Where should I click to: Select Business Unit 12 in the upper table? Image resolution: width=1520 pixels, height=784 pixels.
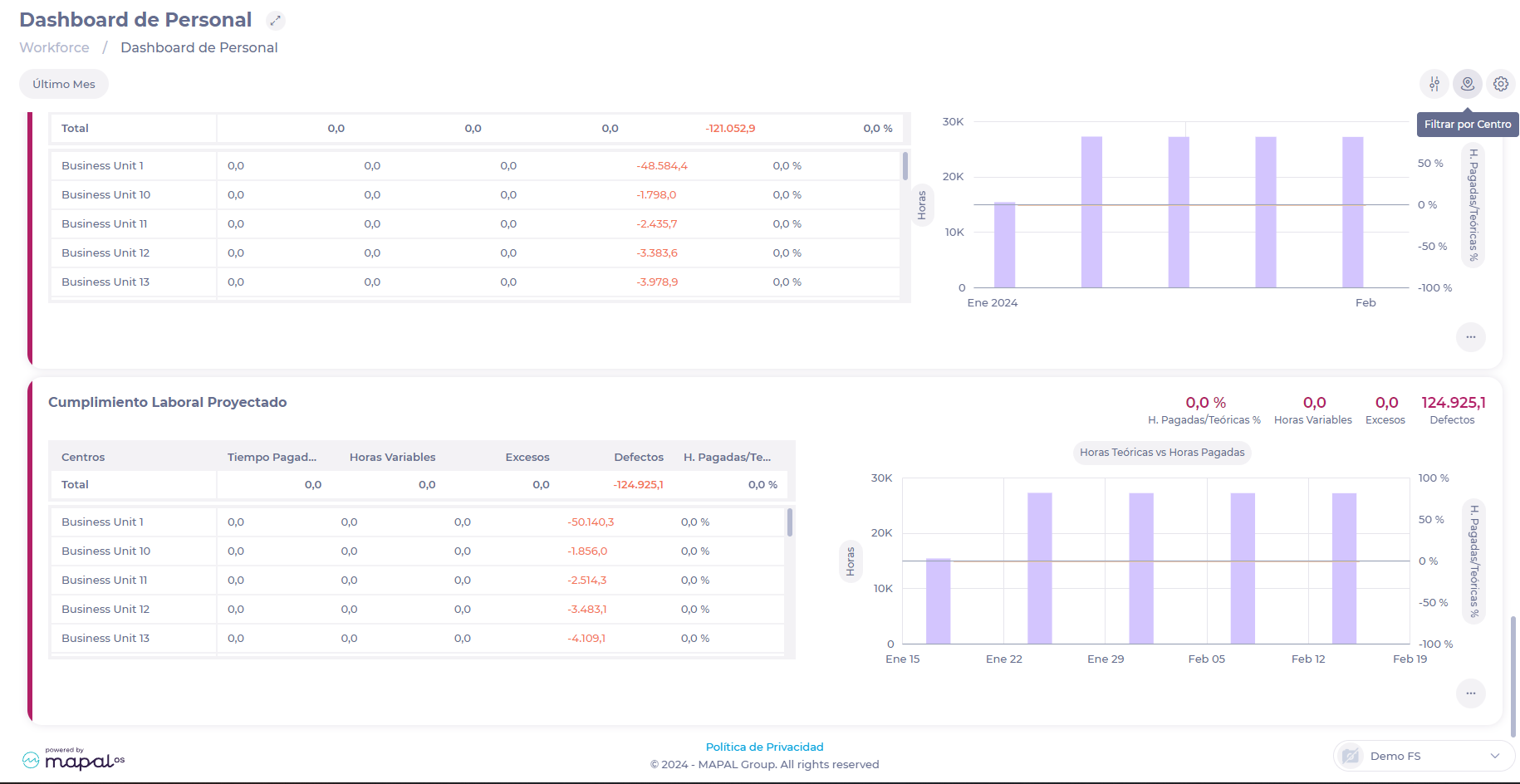(x=105, y=252)
